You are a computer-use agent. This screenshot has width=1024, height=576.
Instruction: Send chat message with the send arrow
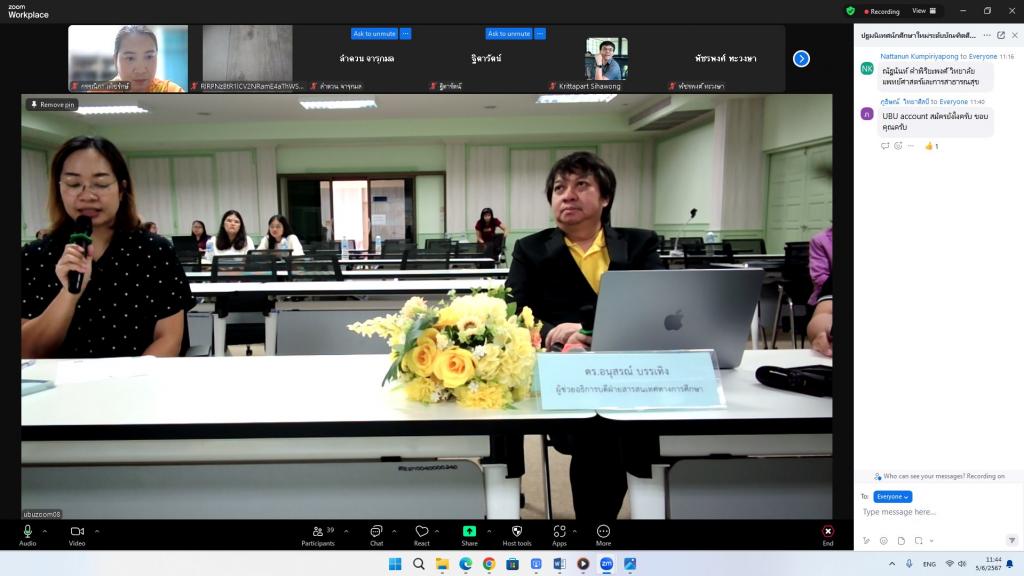click(1012, 540)
